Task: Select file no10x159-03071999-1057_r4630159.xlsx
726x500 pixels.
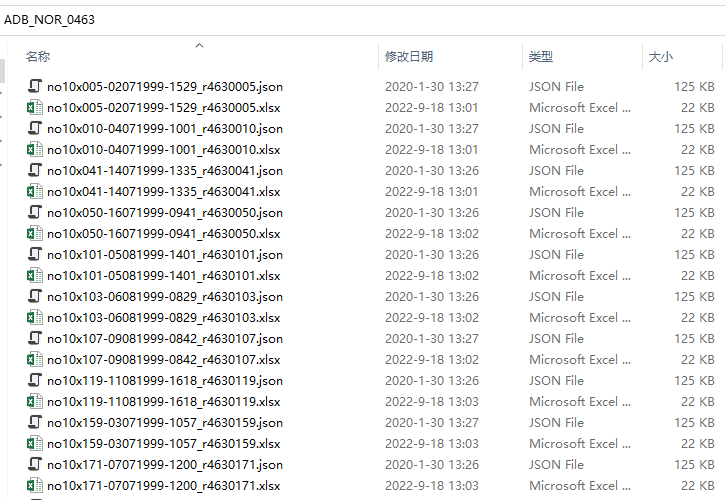Action: 164,444
